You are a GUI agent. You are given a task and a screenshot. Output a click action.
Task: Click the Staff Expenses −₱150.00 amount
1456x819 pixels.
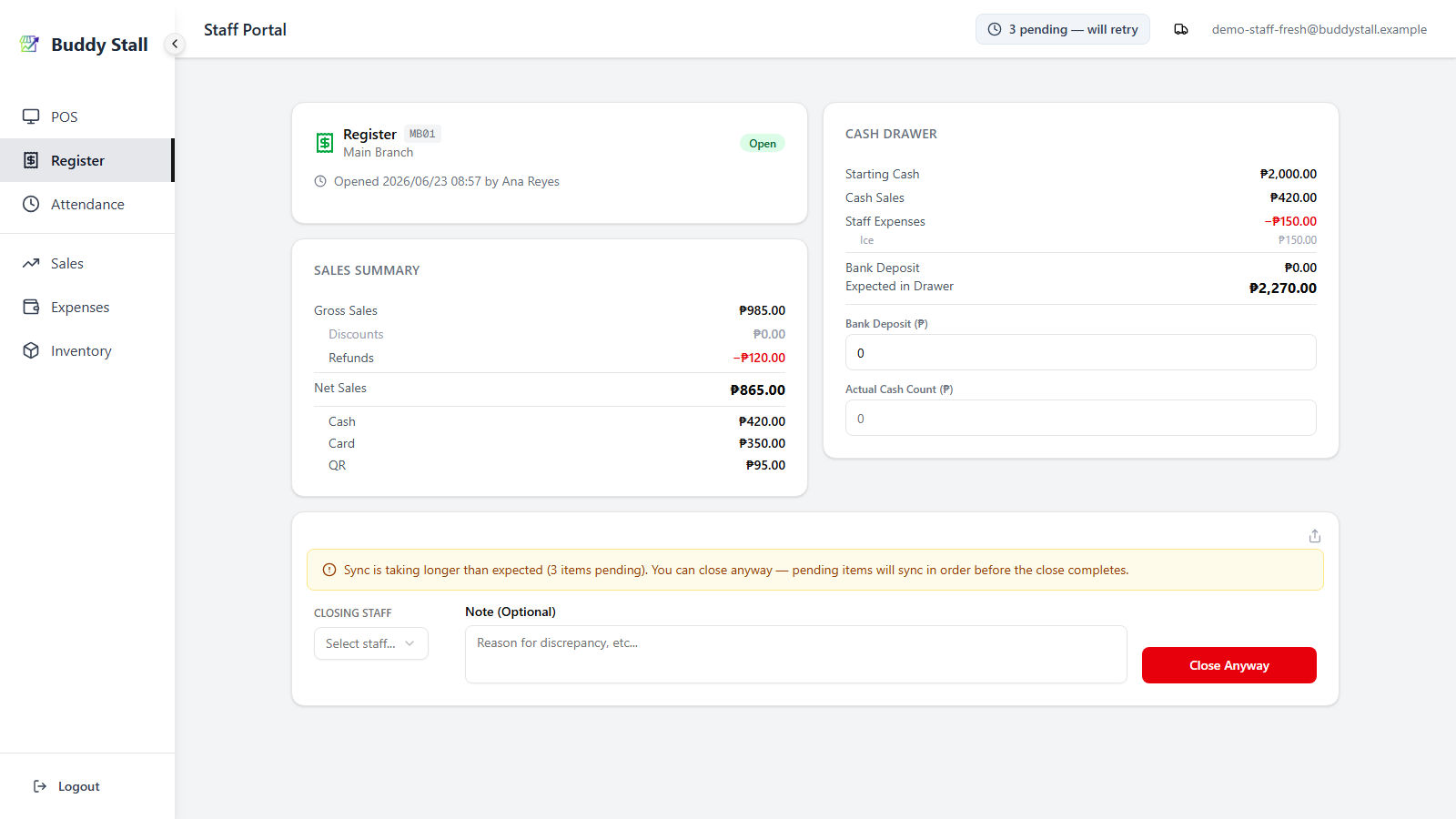tap(1290, 221)
